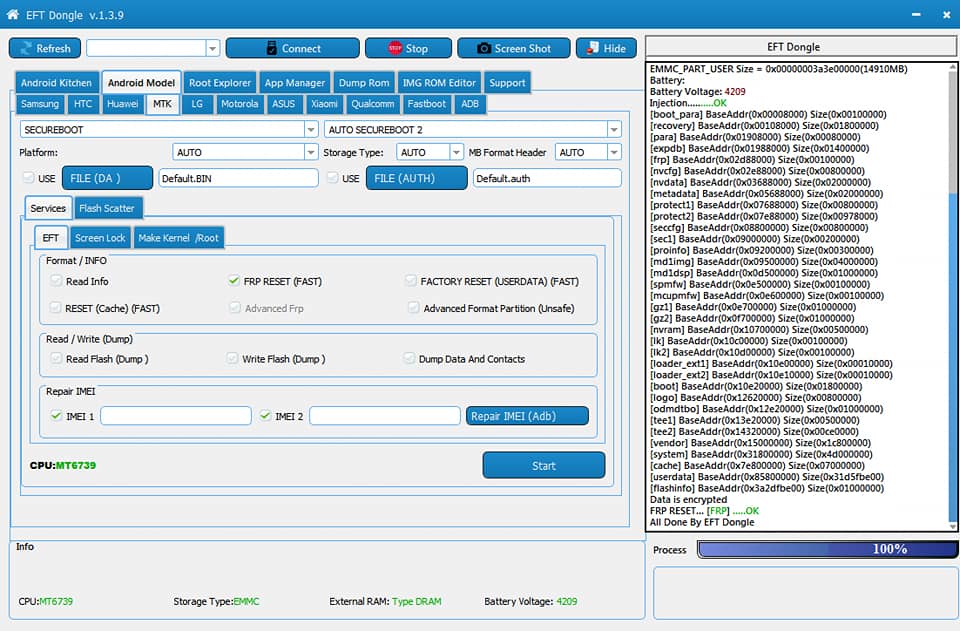This screenshot has width=960, height=631.
Task: Click the Hide button icon
Action: point(593,48)
